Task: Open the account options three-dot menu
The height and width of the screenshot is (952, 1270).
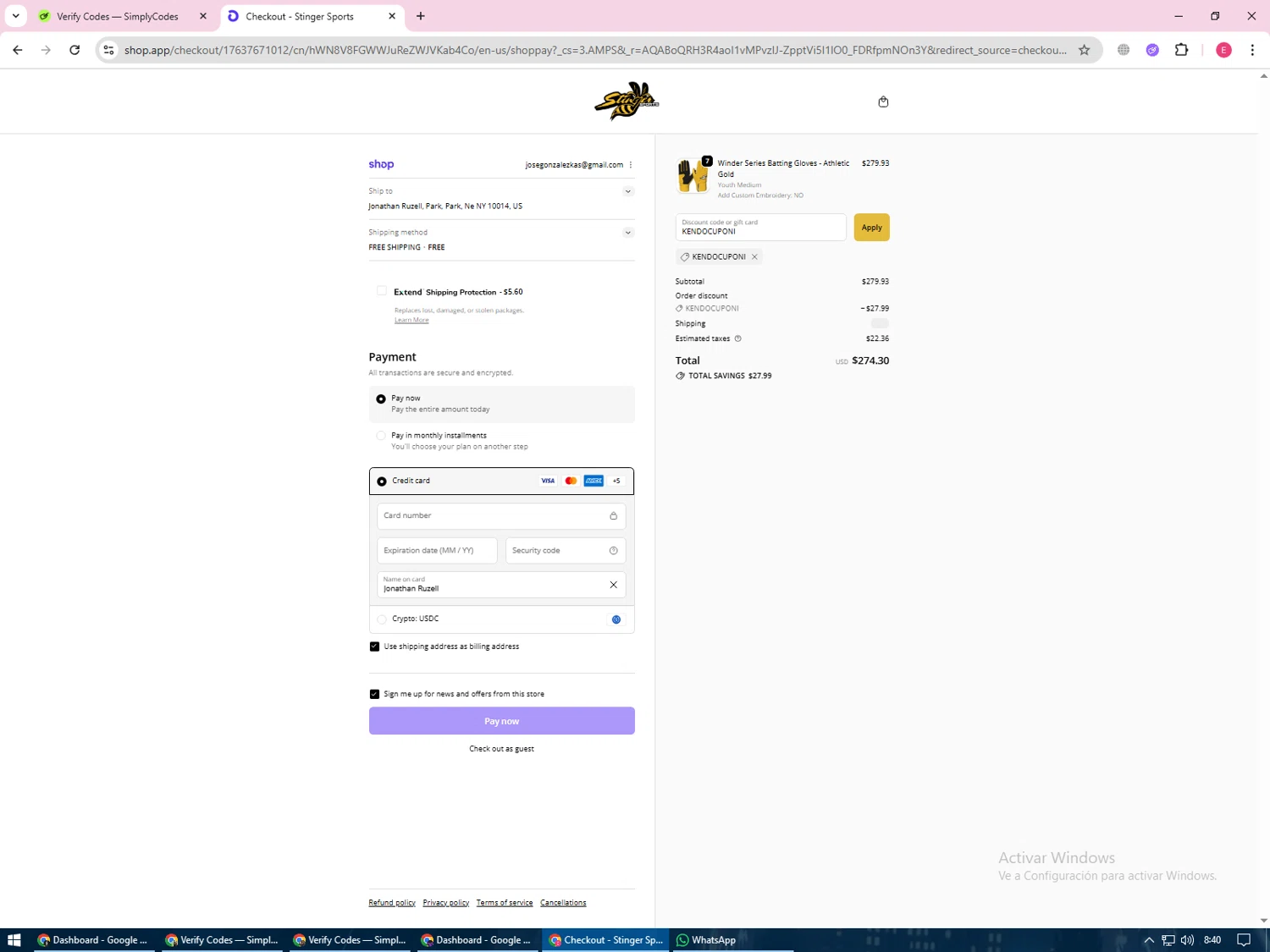Action: (x=631, y=165)
